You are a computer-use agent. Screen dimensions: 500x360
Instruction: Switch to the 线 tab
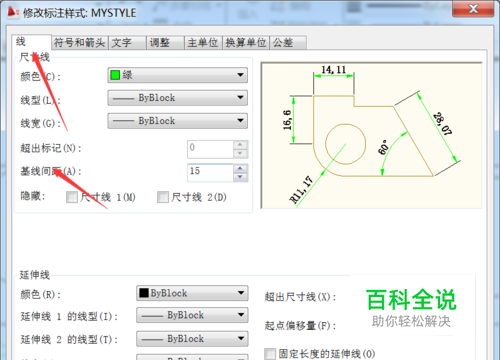(x=31, y=42)
